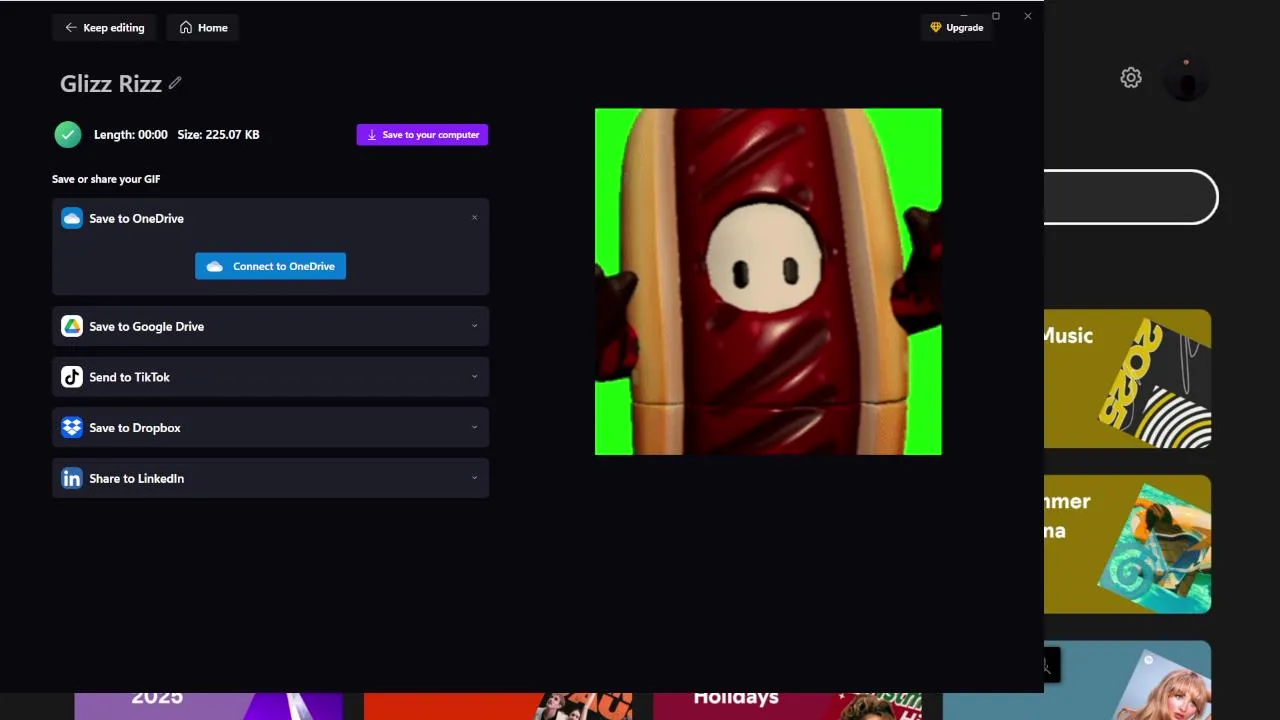The height and width of the screenshot is (720, 1280).
Task: Click Connect to OneDrive button
Action: [270, 266]
